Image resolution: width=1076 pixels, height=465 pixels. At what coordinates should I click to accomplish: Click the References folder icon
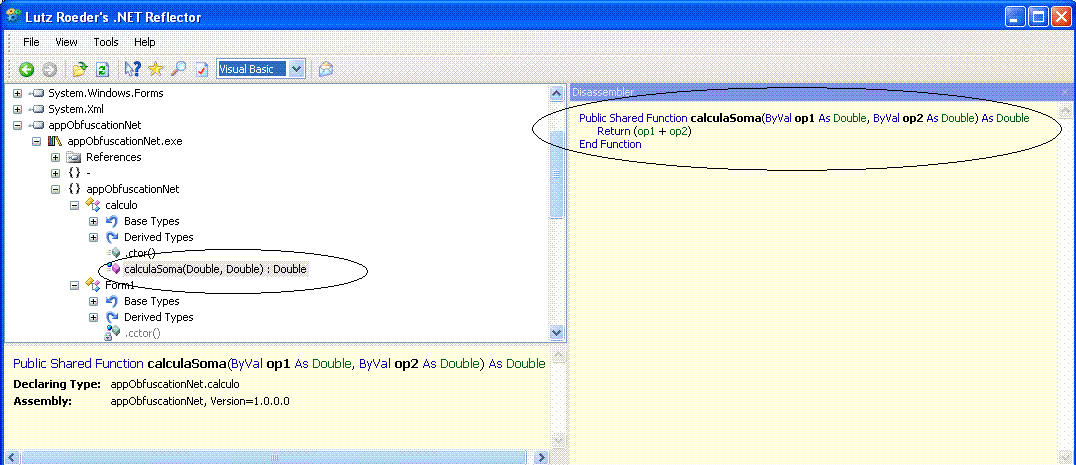click(x=74, y=157)
